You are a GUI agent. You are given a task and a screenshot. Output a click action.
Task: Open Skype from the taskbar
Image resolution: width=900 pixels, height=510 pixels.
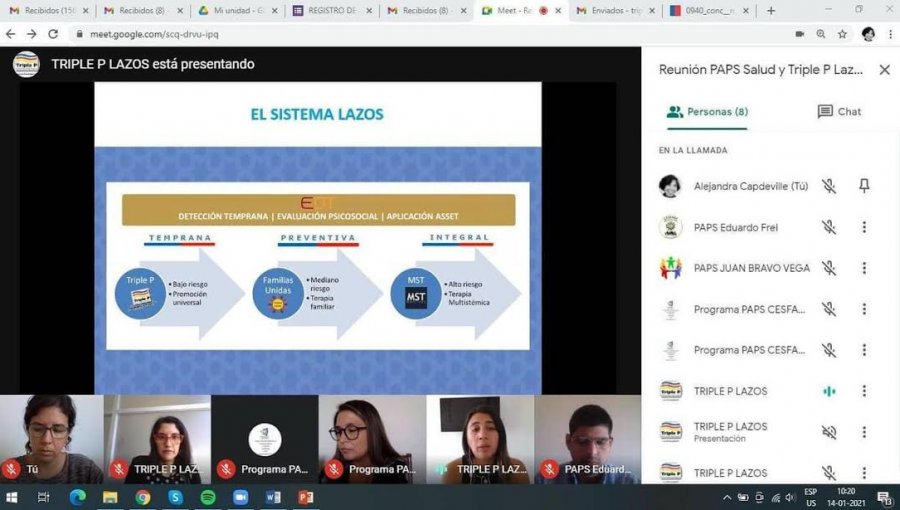(176, 497)
